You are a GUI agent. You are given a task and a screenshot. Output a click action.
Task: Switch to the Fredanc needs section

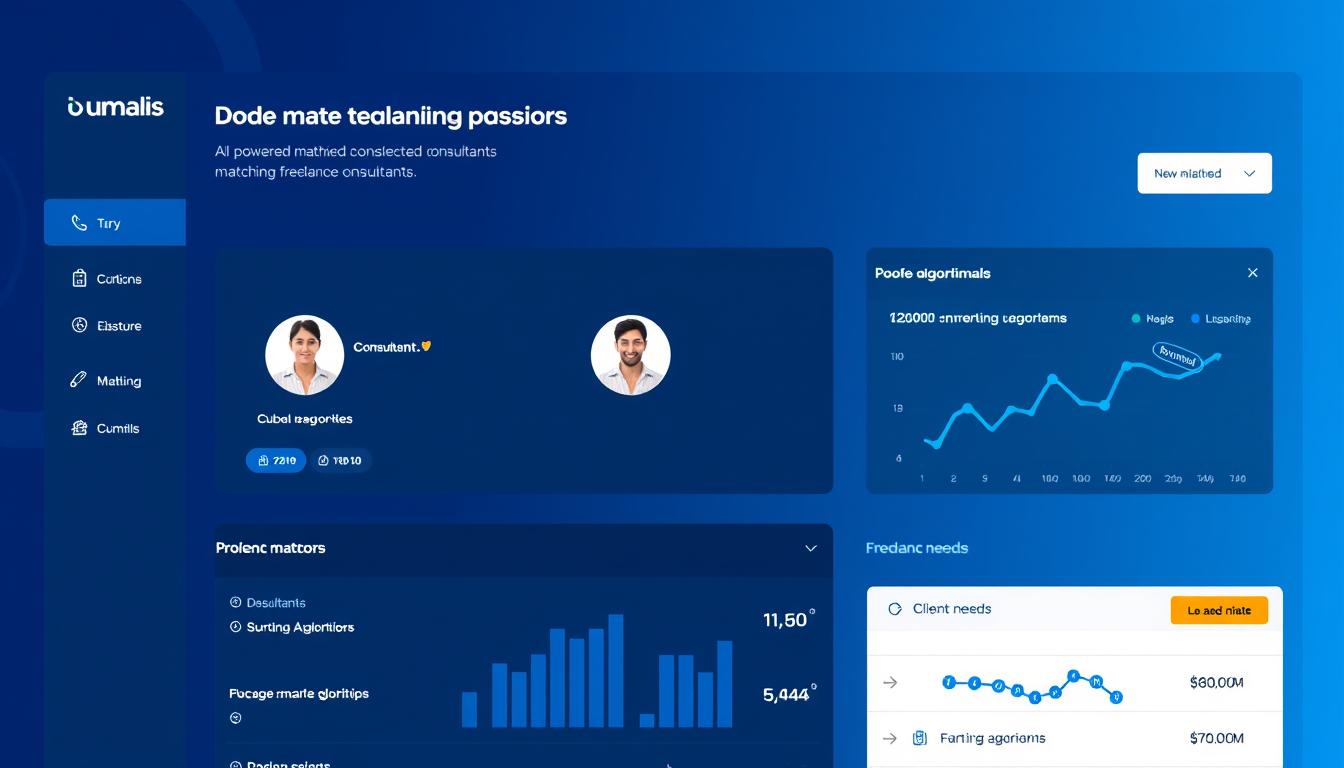click(917, 548)
